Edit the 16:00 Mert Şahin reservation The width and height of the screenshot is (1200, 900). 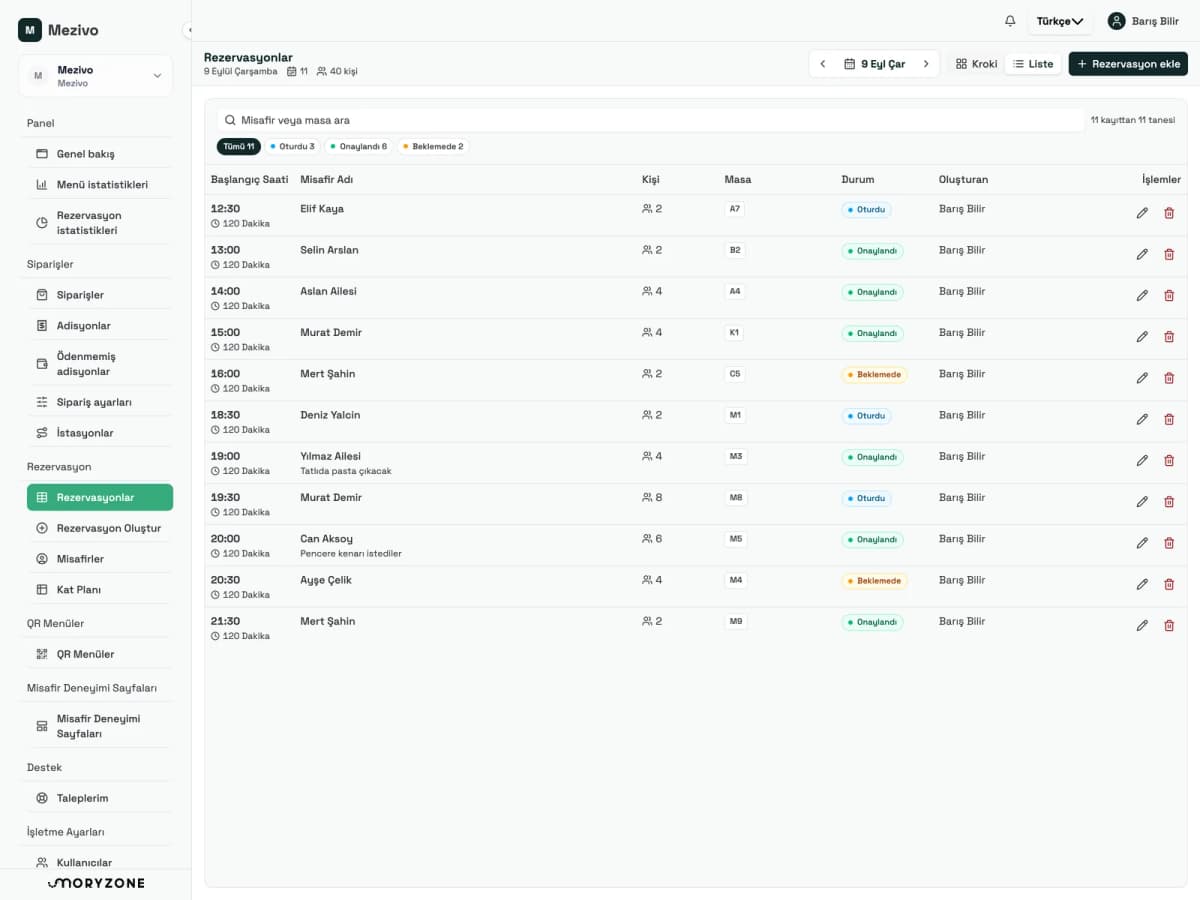click(1142, 378)
